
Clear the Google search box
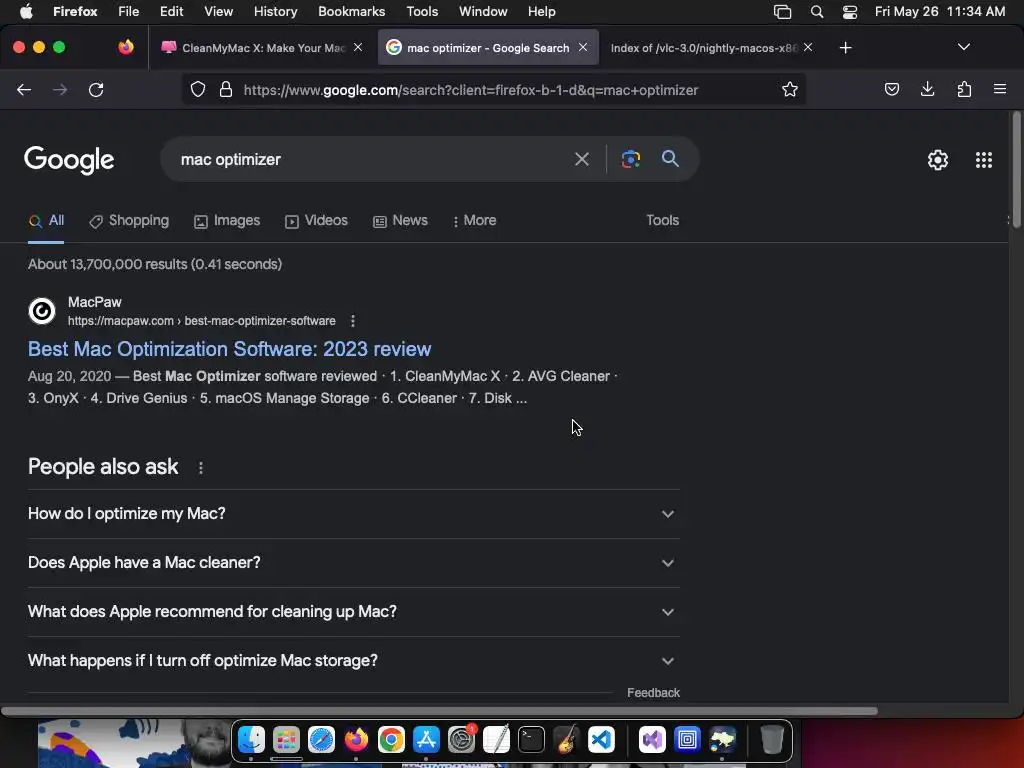[581, 159]
